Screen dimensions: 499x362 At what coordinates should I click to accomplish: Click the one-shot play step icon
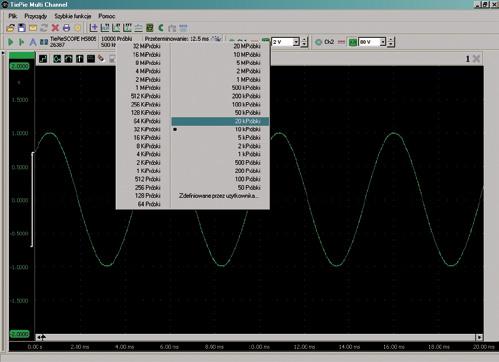22,42
